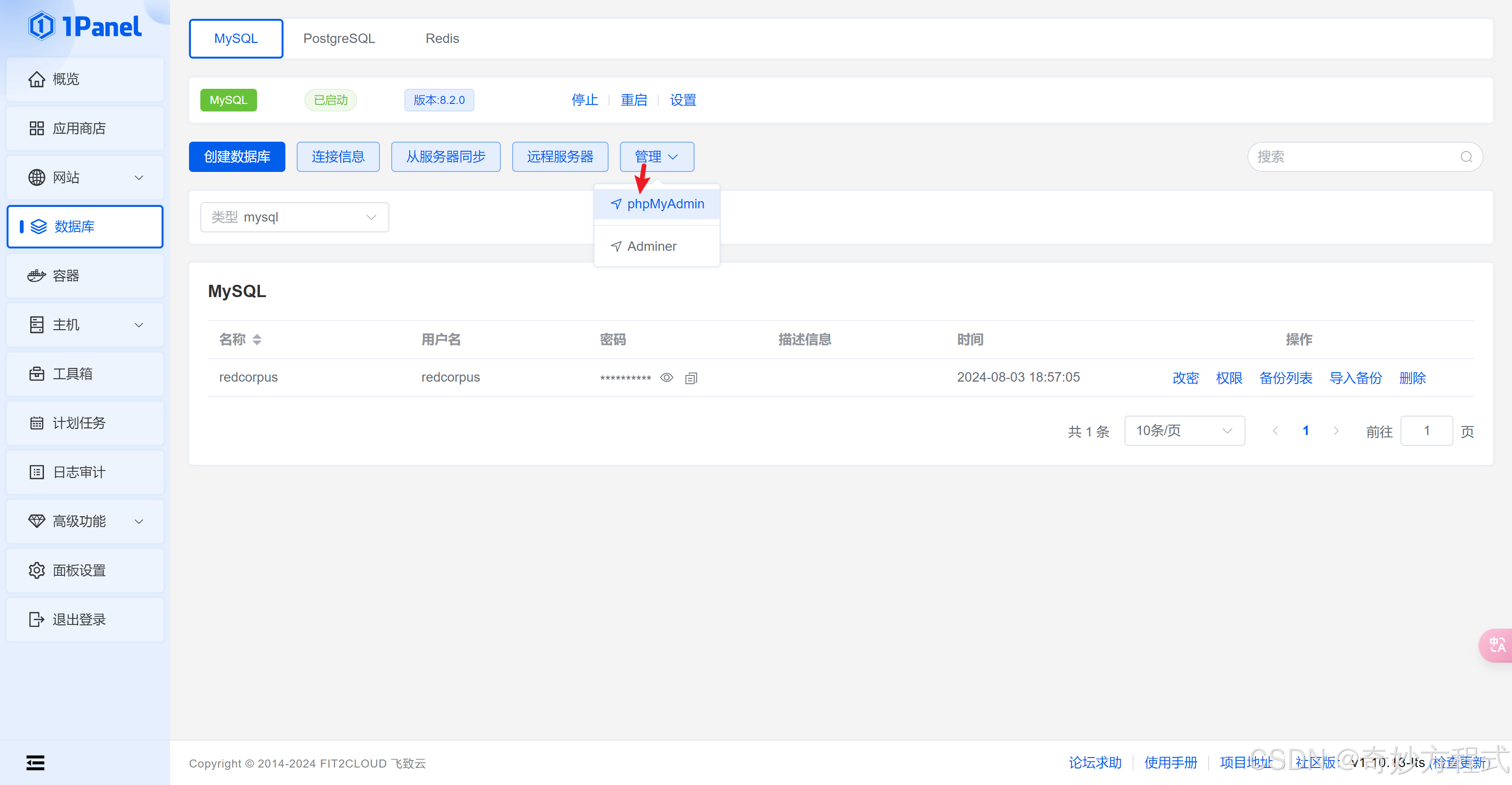
Task: Click 从服务器同步 button
Action: pos(446,157)
